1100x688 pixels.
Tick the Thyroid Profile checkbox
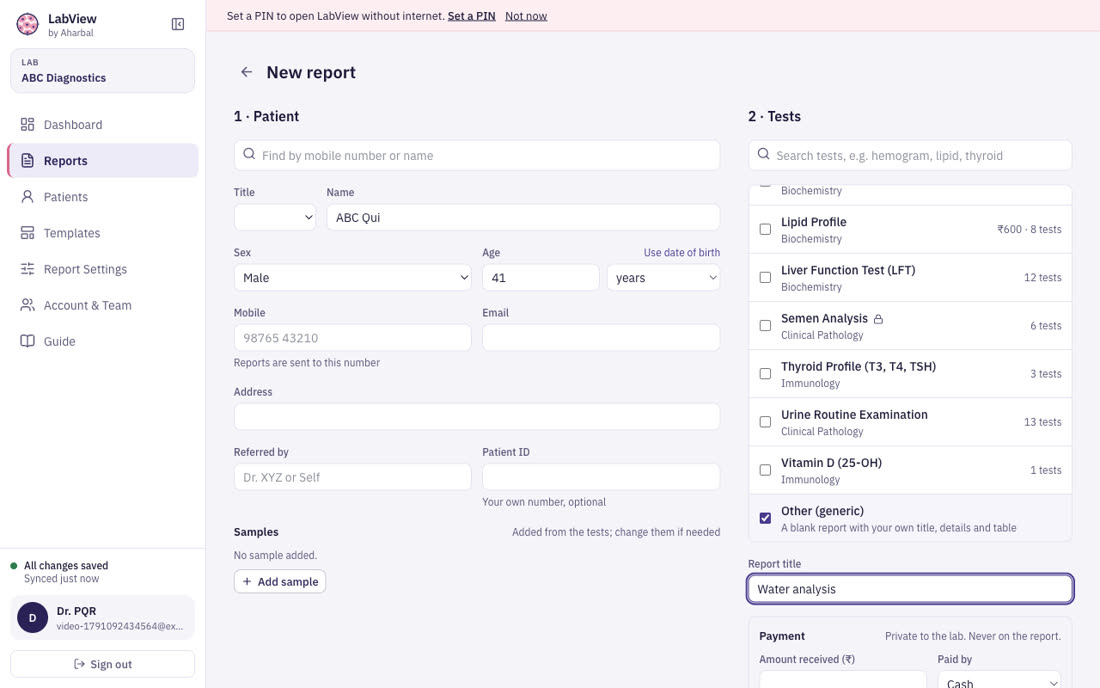pos(765,374)
